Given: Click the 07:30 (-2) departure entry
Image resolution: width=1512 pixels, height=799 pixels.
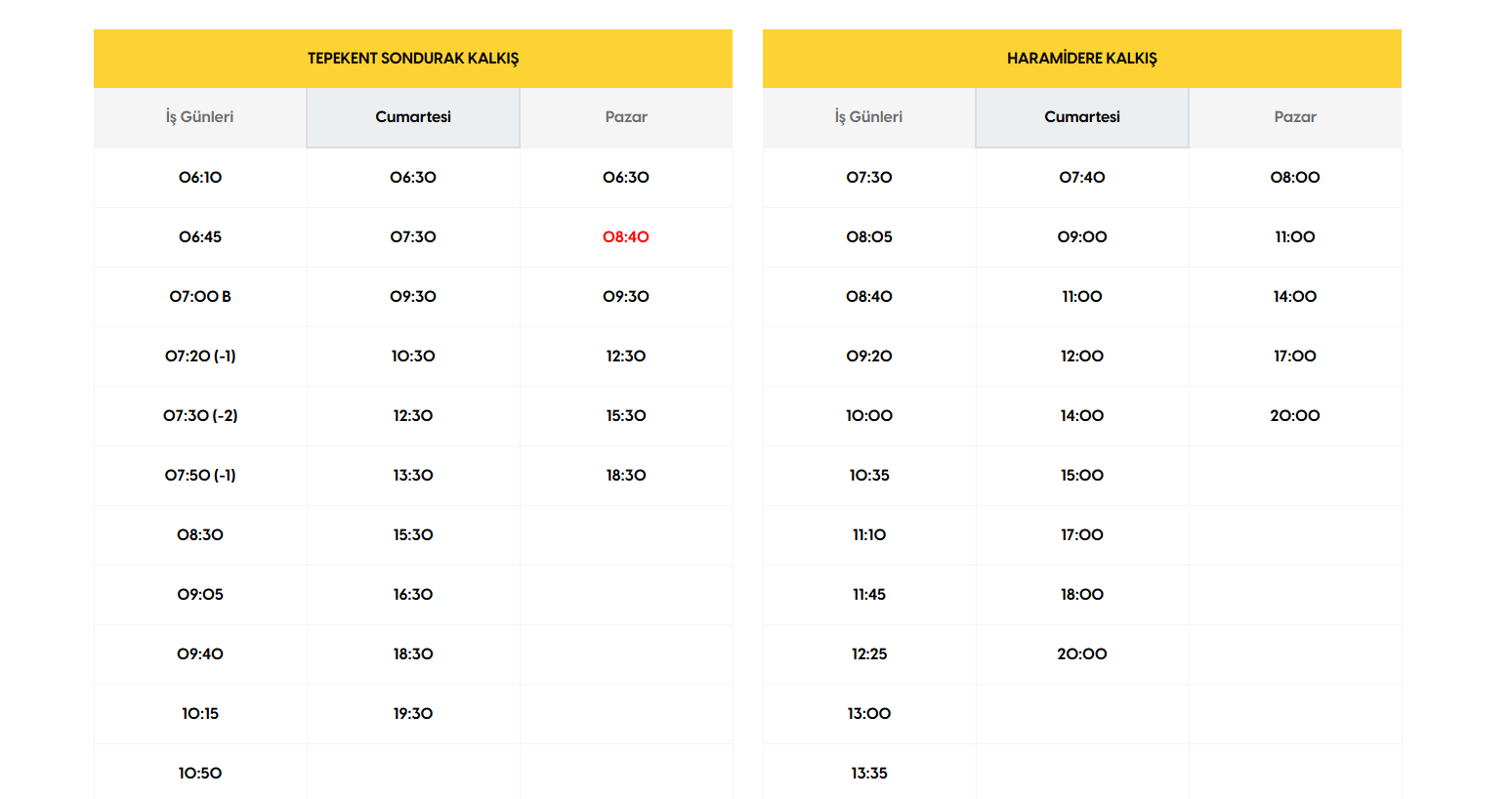Looking at the screenshot, I should (x=200, y=416).
